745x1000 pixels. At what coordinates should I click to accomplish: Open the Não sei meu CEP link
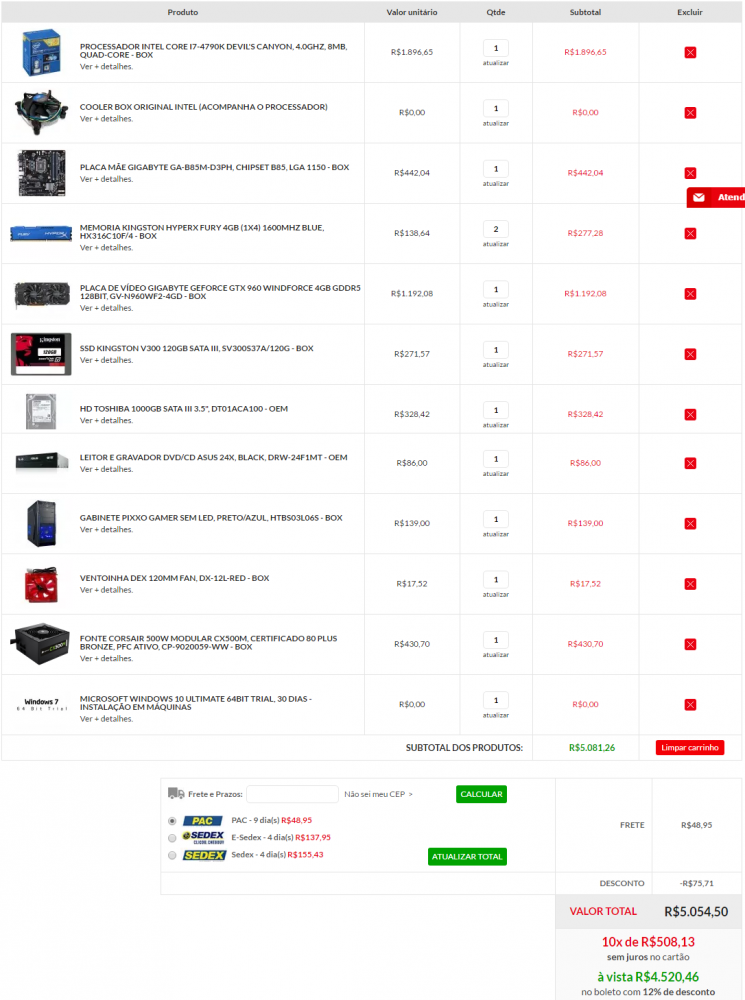(x=378, y=794)
